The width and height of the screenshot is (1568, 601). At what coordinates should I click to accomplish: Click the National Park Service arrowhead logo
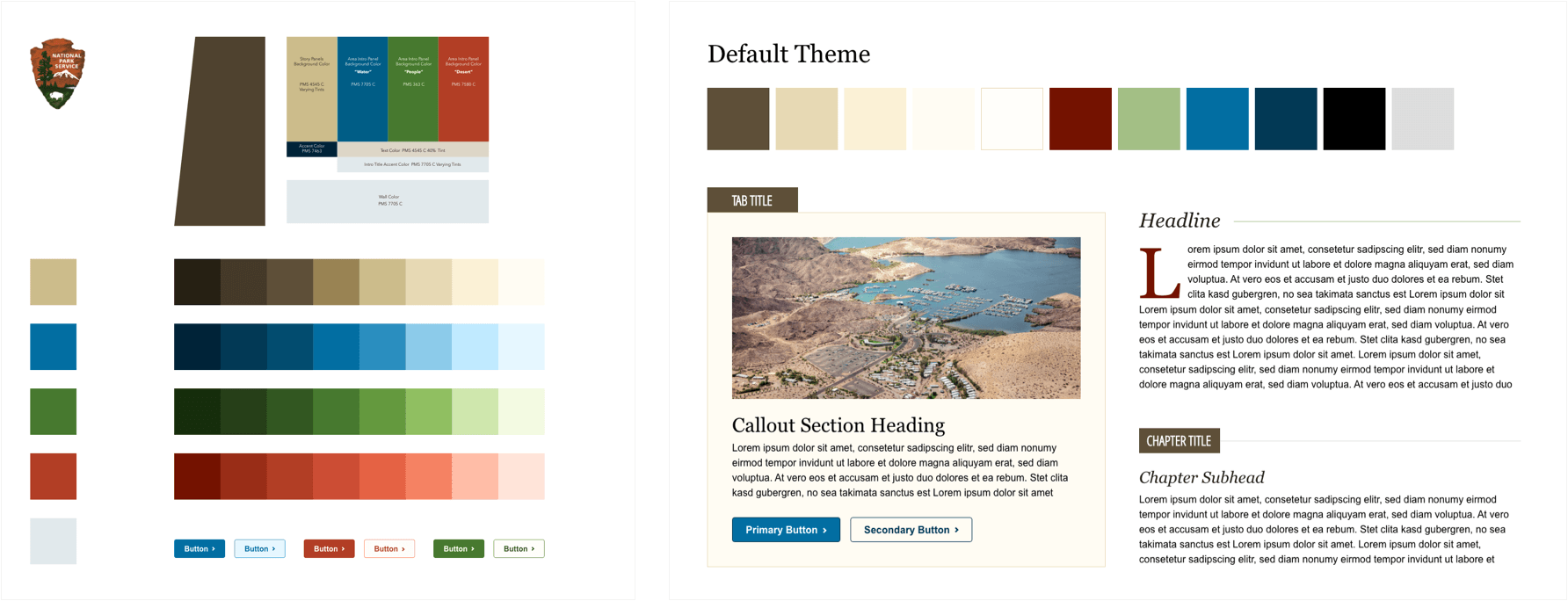click(57, 74)
